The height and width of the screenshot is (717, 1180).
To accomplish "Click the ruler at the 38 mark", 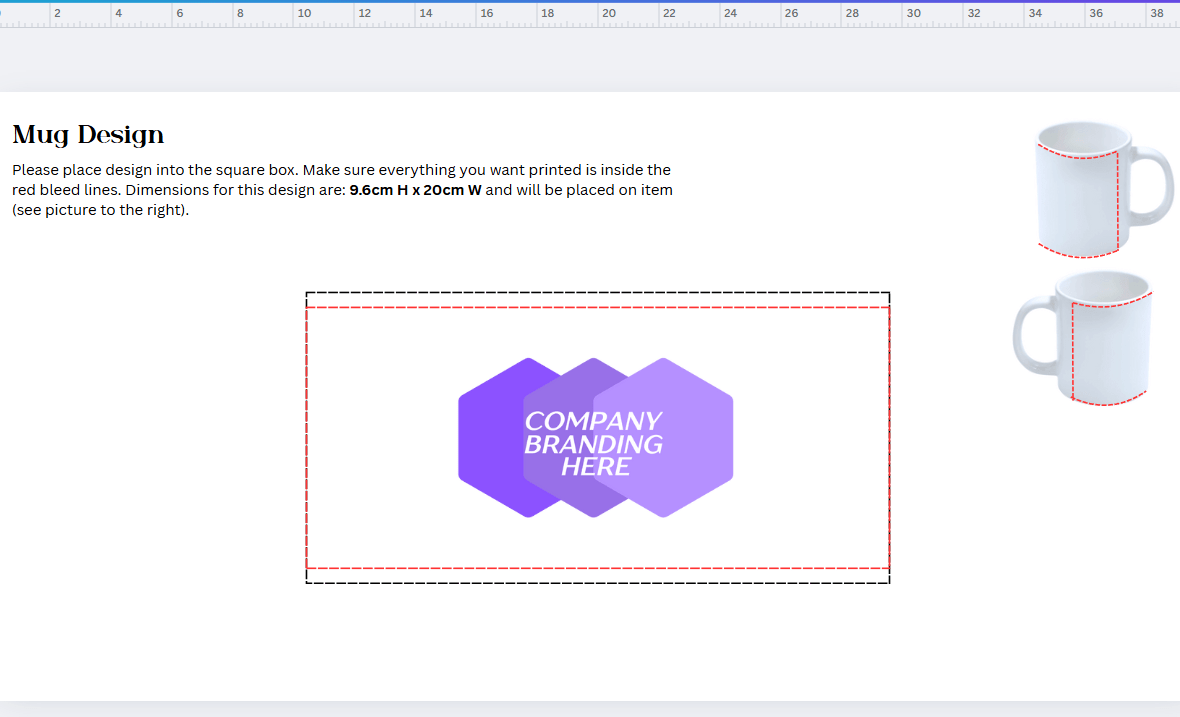I will pyautogui.click(x=1158, y=12).
